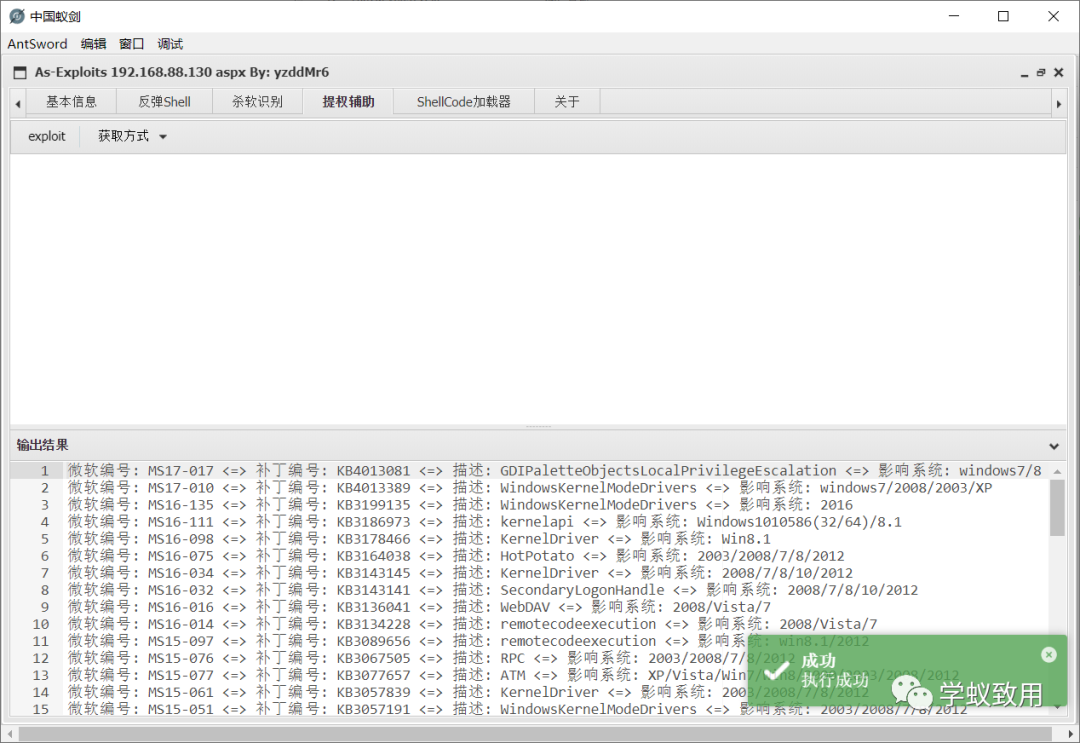Open the 编辑 menu

click(x=93, y=44)
